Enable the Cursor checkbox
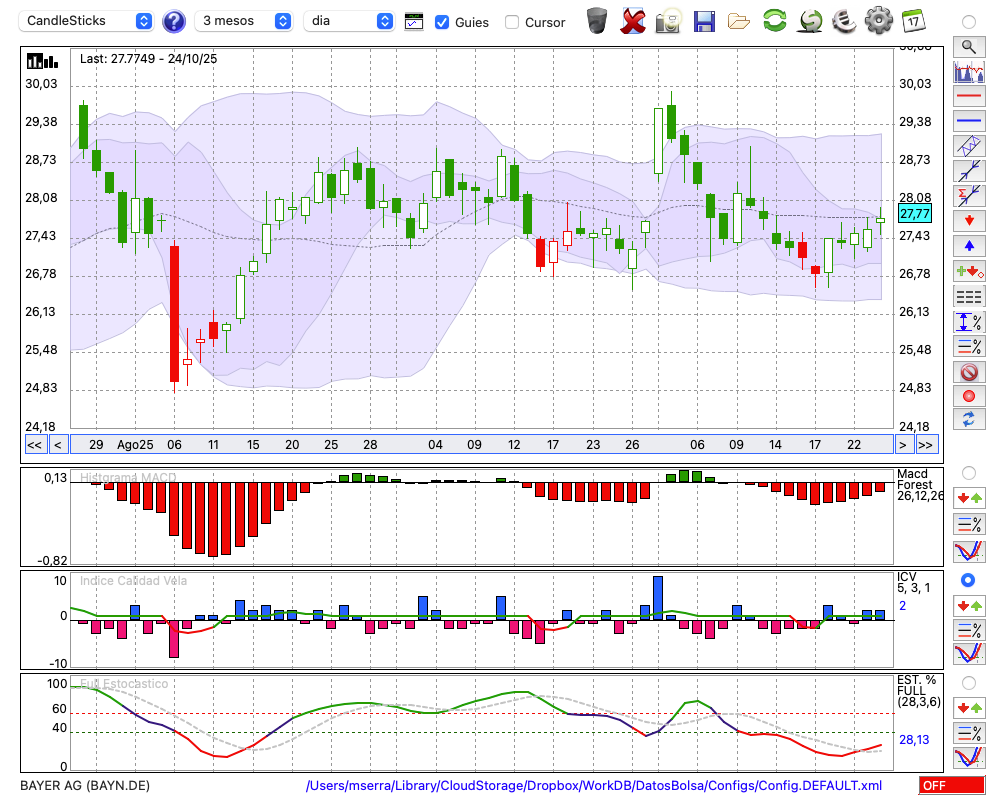 click(x=512, y=22)
